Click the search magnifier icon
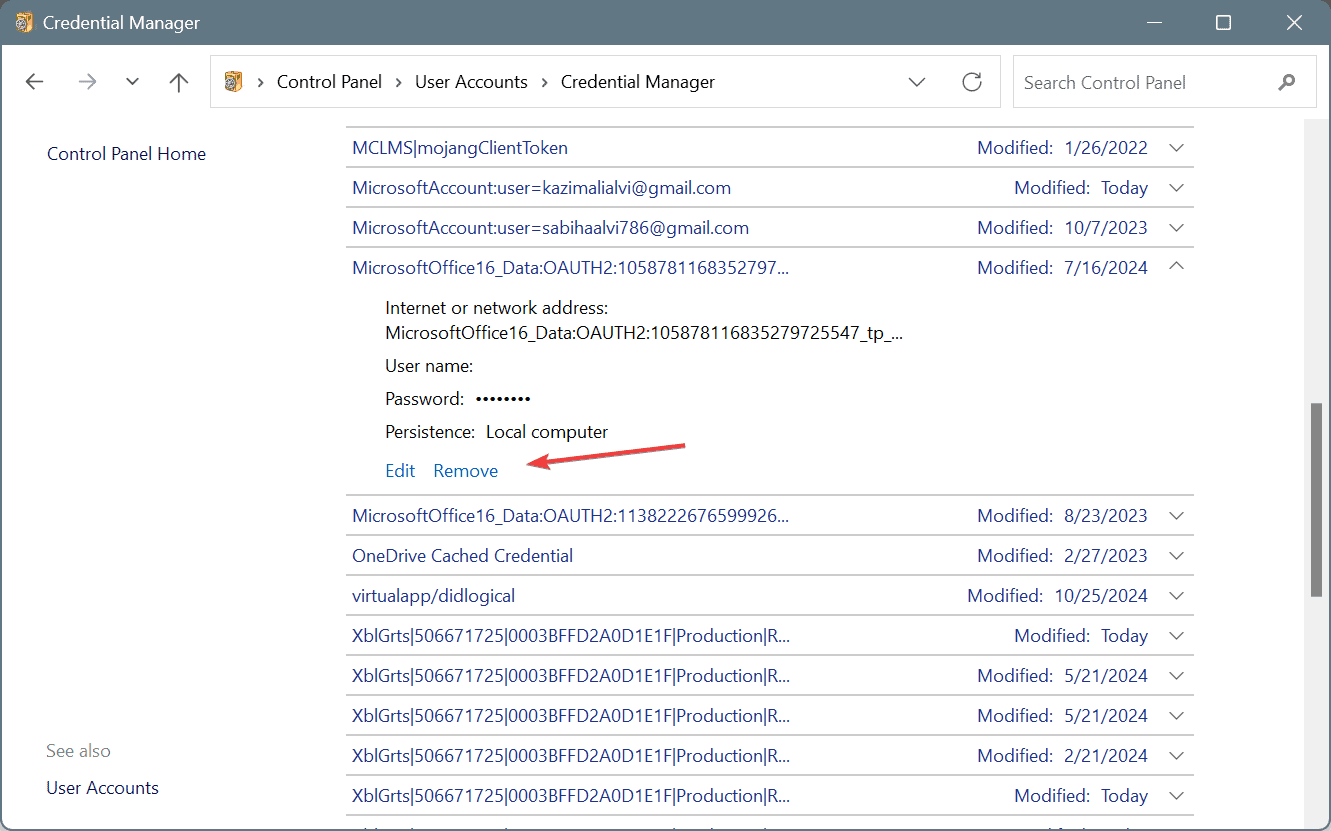The image size is (1331, 831). (x=1286, y=82)
